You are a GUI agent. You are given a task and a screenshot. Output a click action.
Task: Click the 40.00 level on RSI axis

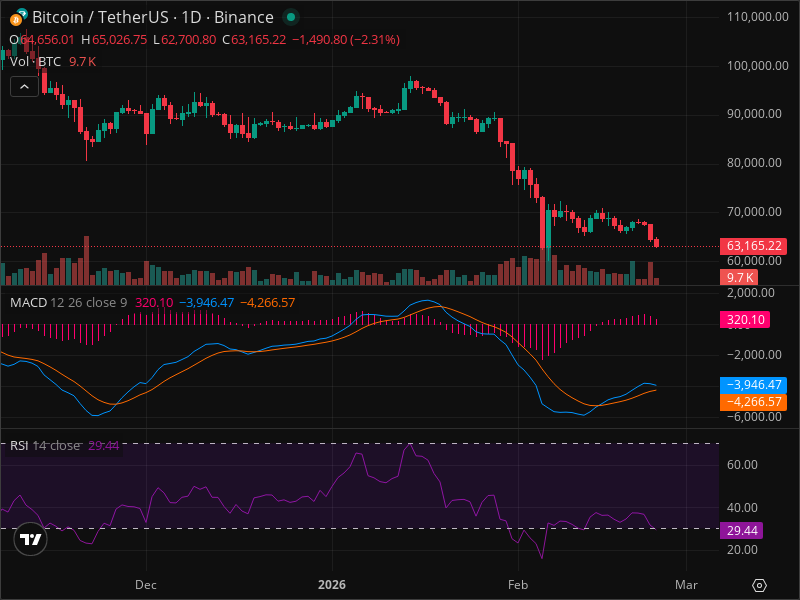742,508
